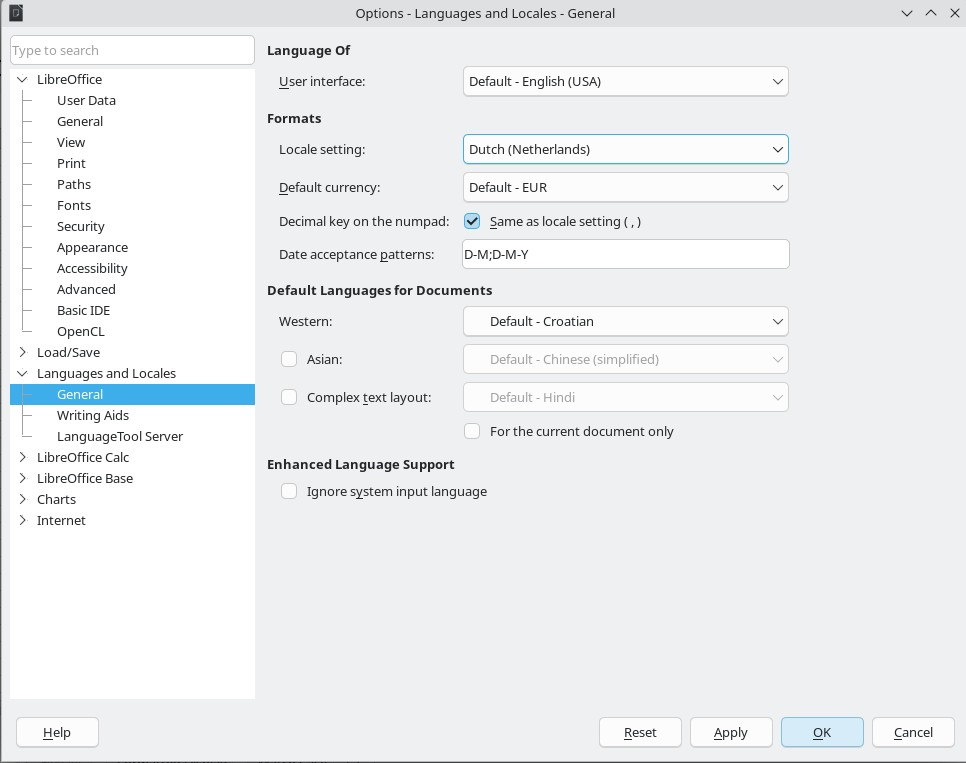Expand the Charts tree node
This screenshot has width=966, height=763.
(x=22, y=499)
